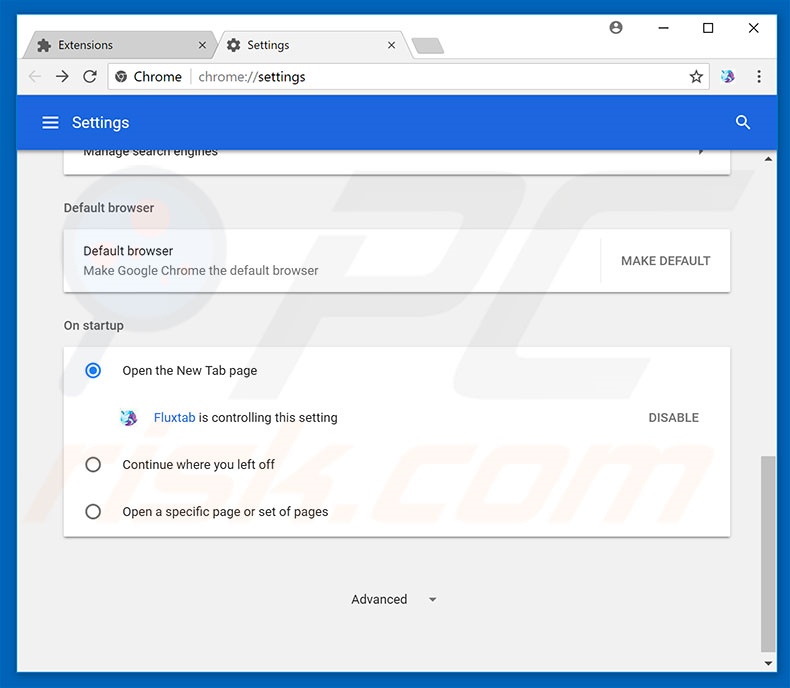The height and width of the screenshot is (688, 790).
Task: Click the address bar showing chrome://settings
Action: 440,77
